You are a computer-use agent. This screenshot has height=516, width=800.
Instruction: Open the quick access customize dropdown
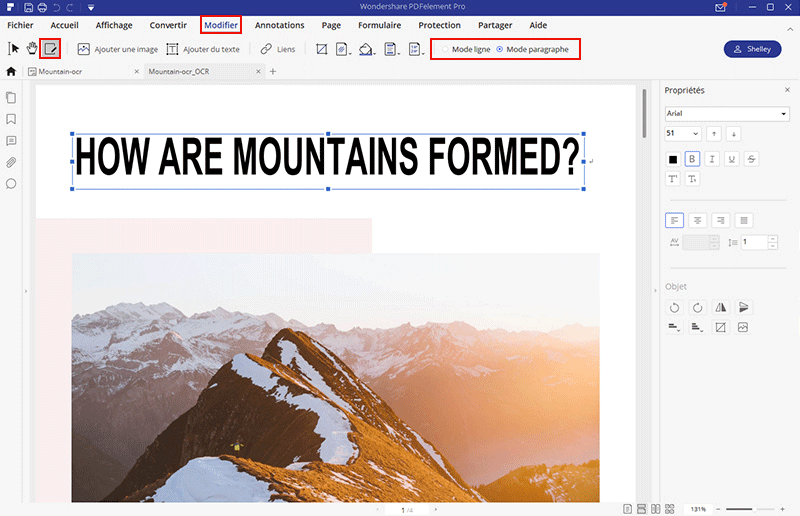91,8
